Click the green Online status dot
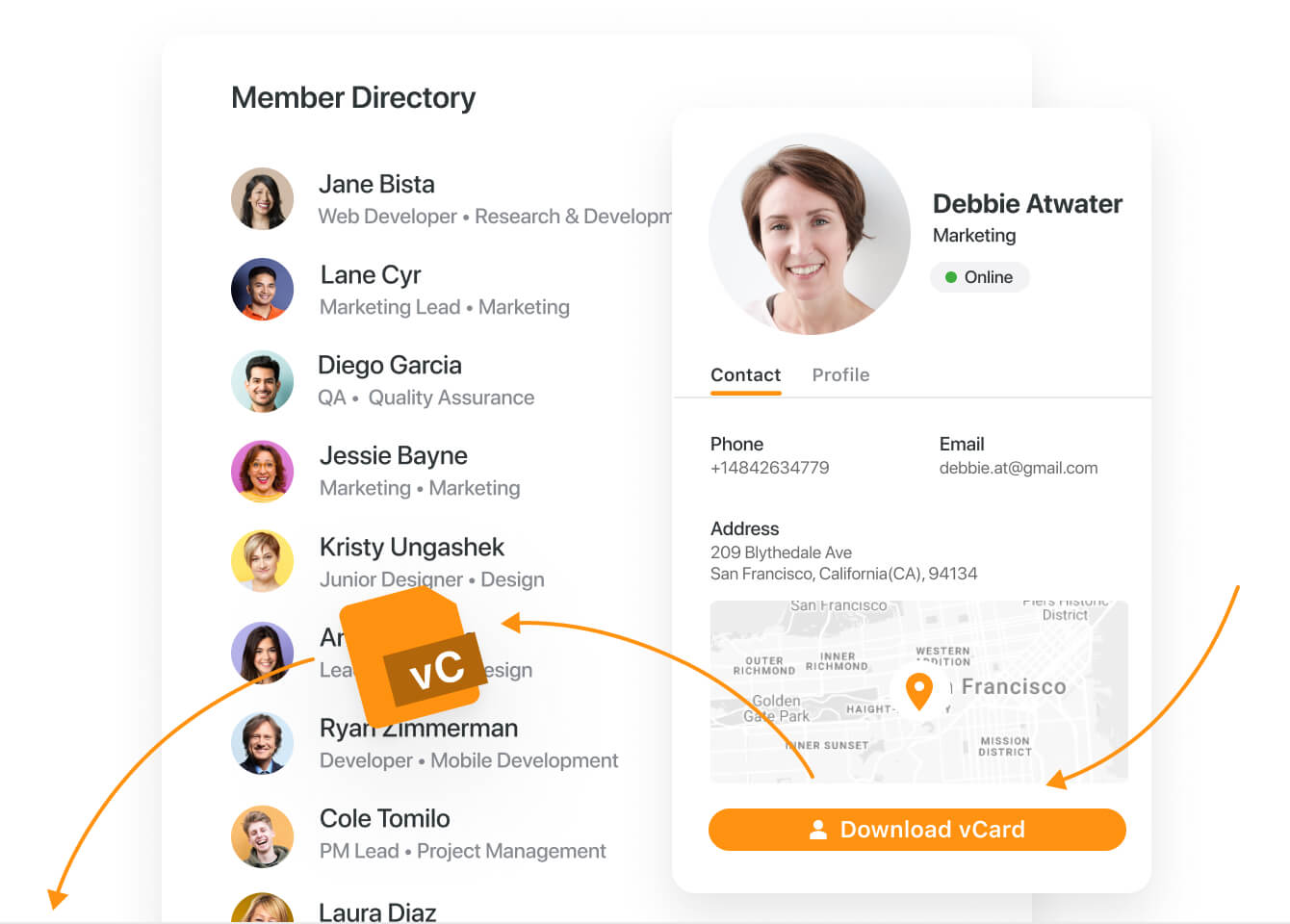 tap(951, 277)
